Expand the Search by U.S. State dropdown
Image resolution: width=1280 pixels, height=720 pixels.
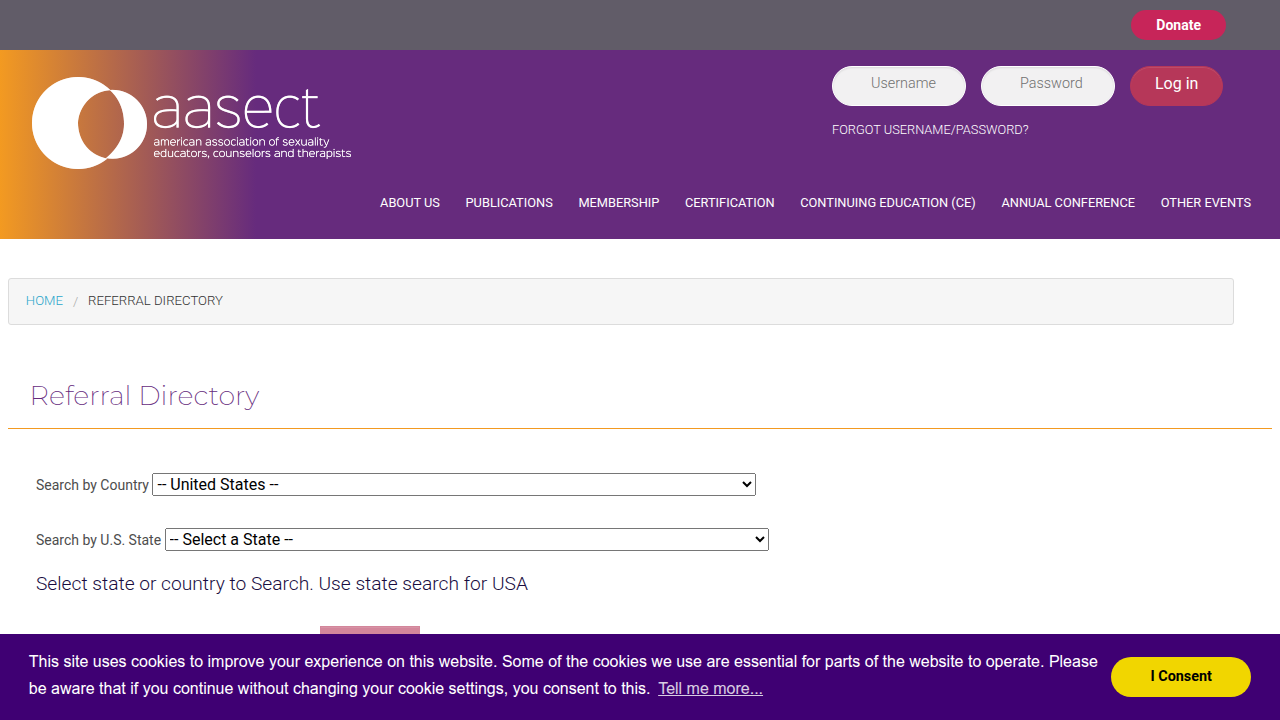click(x=467, y=540)
